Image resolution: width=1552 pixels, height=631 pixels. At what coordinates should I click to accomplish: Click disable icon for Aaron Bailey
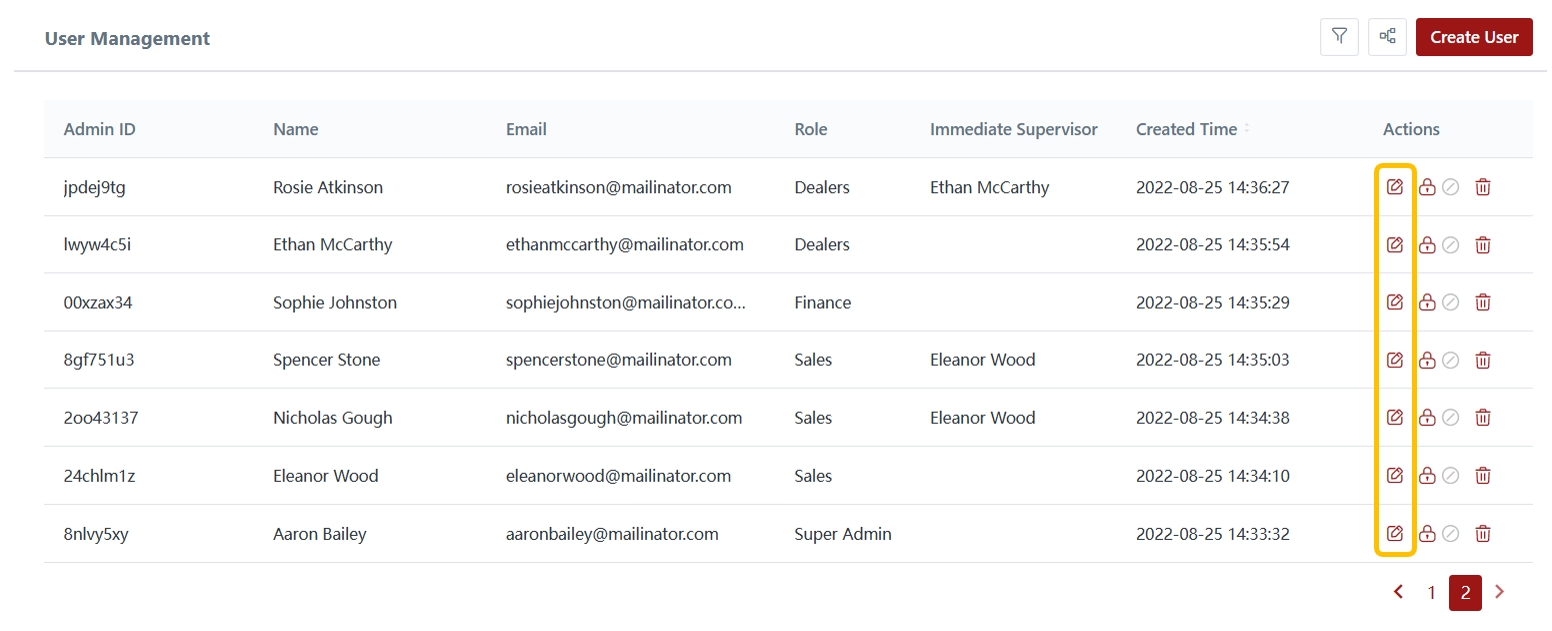1451,534
